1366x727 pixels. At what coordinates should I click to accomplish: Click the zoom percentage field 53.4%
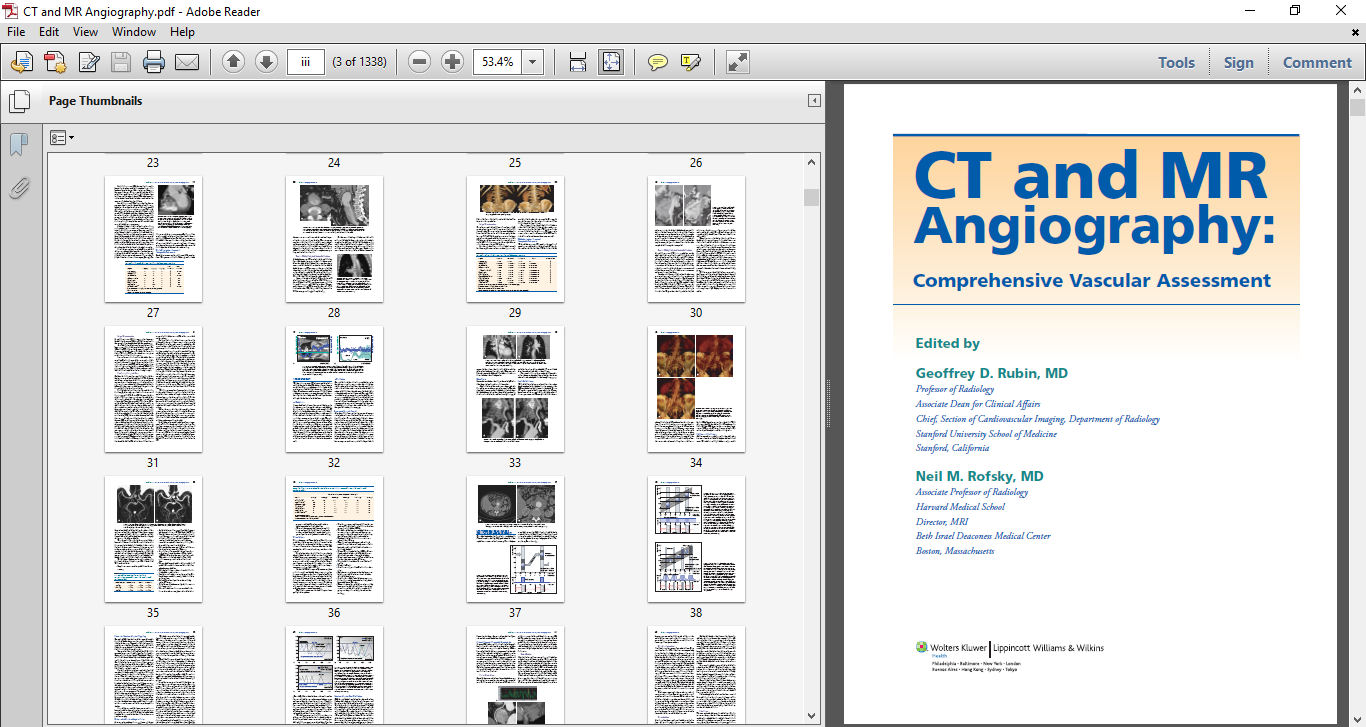pos(498,62)
